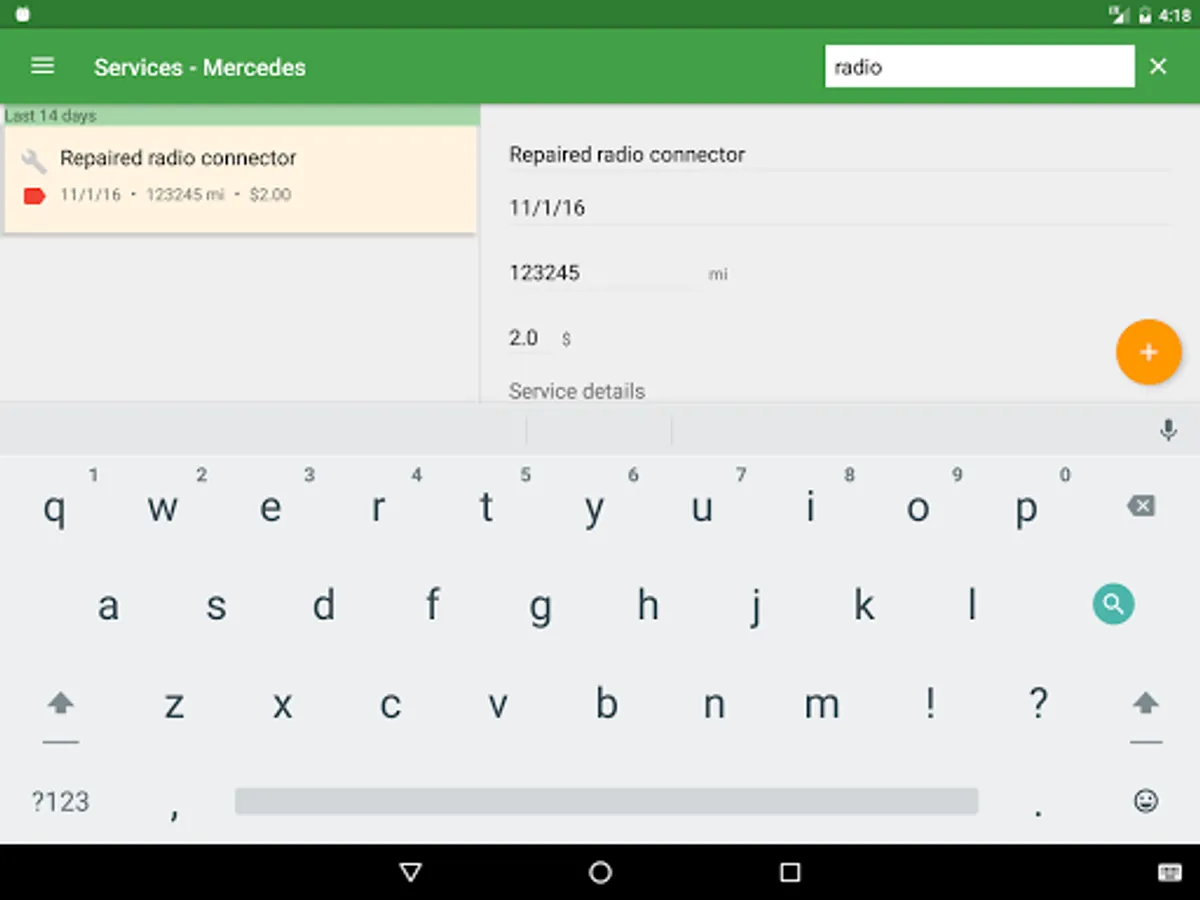The image size is (1200, 900).
Task: Tap the d key
Action: 324,605
